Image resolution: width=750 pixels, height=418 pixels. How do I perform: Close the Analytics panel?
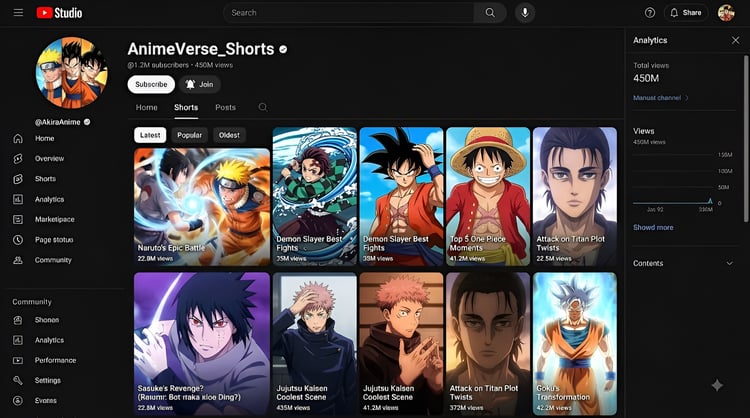point(736,41)
